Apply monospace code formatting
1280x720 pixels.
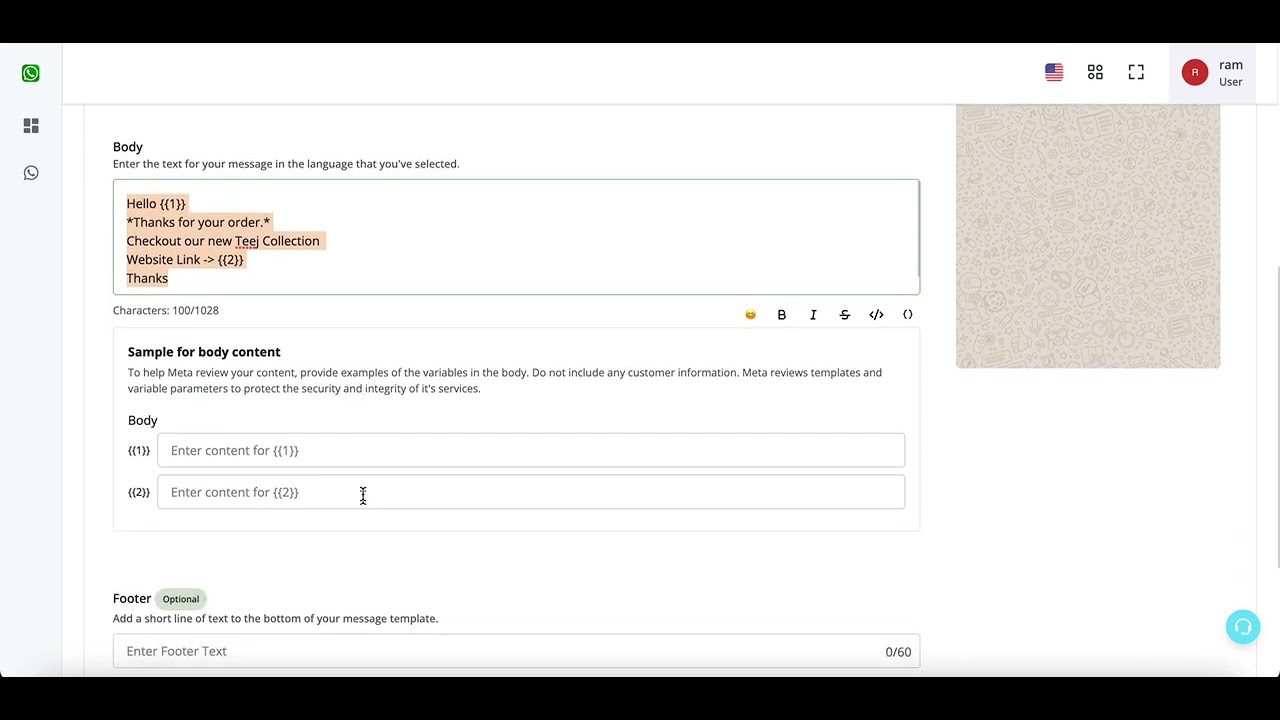click(x=876, y=315)
